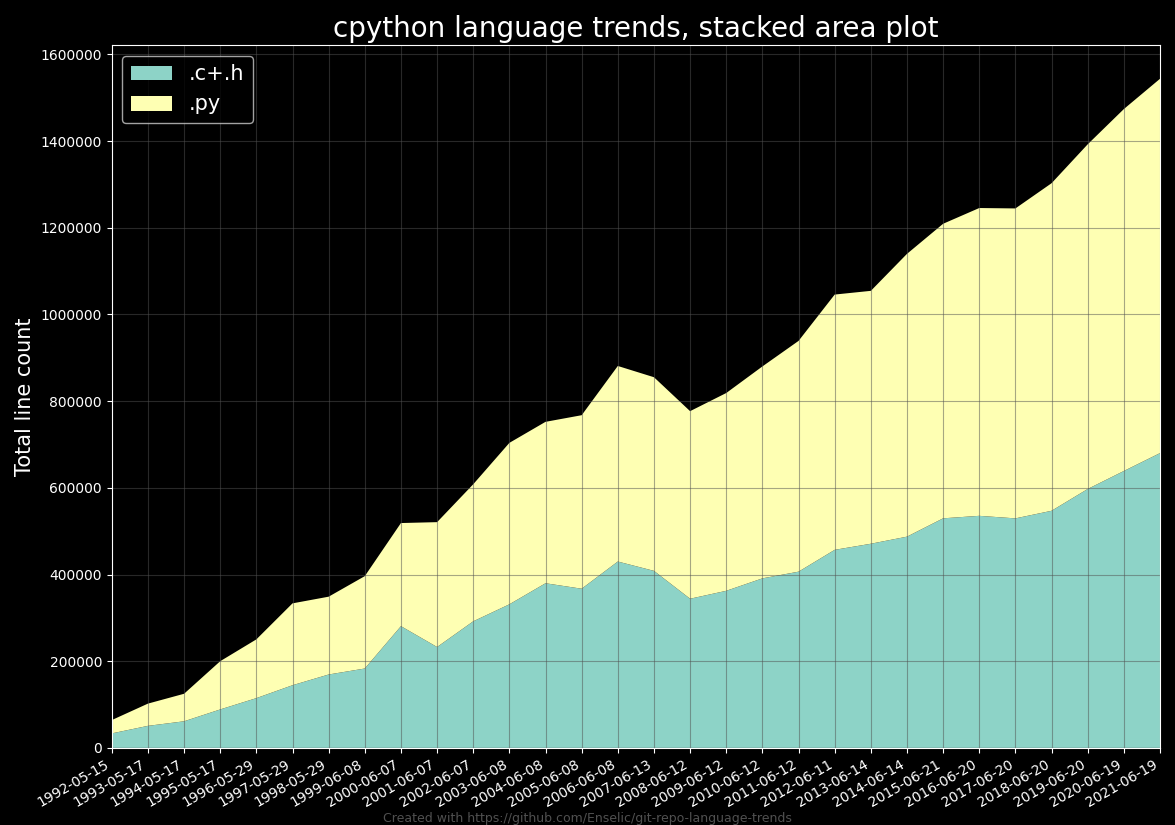Click the peak of the chart near 2007
The width and height of the screenshot is (1175, 825).
coord(620,368)
